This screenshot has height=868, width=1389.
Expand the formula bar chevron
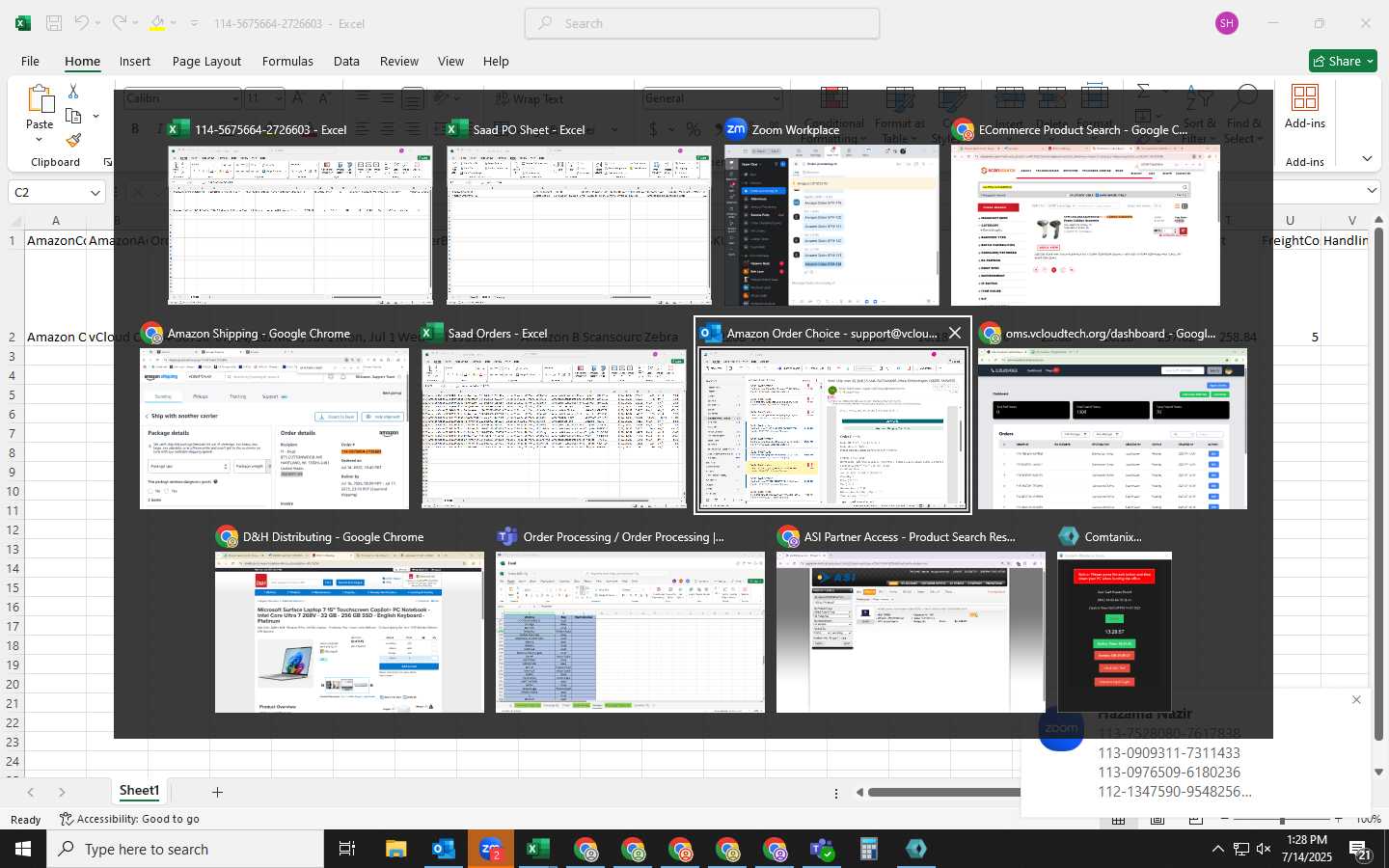click(x=1372, y=192)
